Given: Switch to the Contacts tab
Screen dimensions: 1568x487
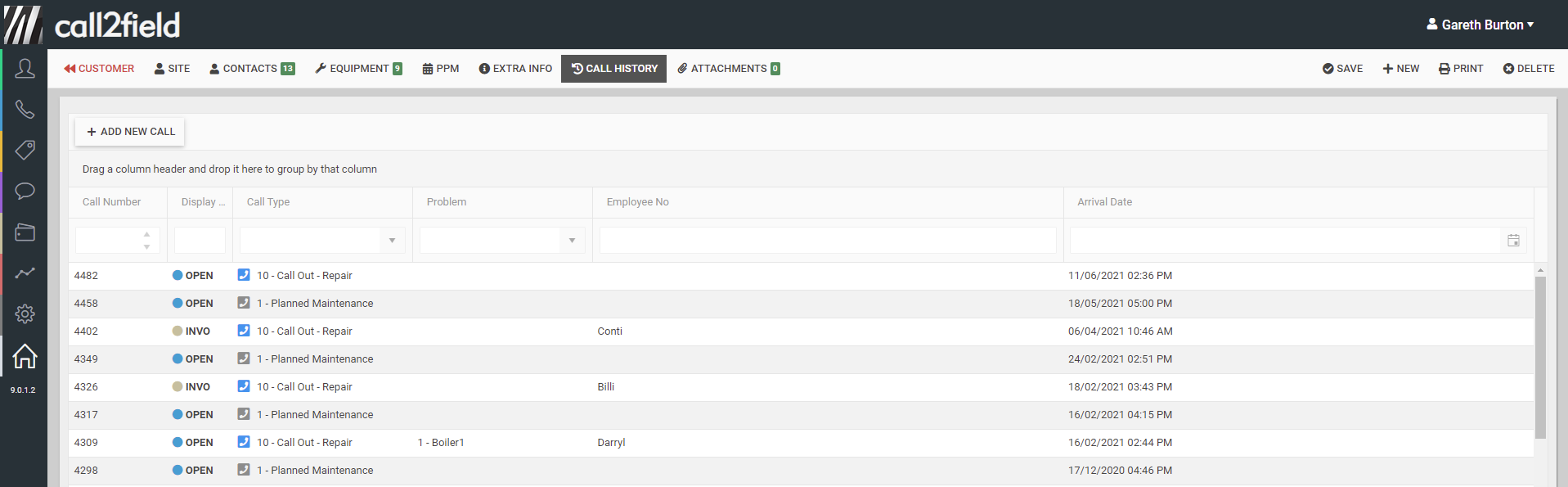Looking at the screenshot, I should tap(252, 69).
